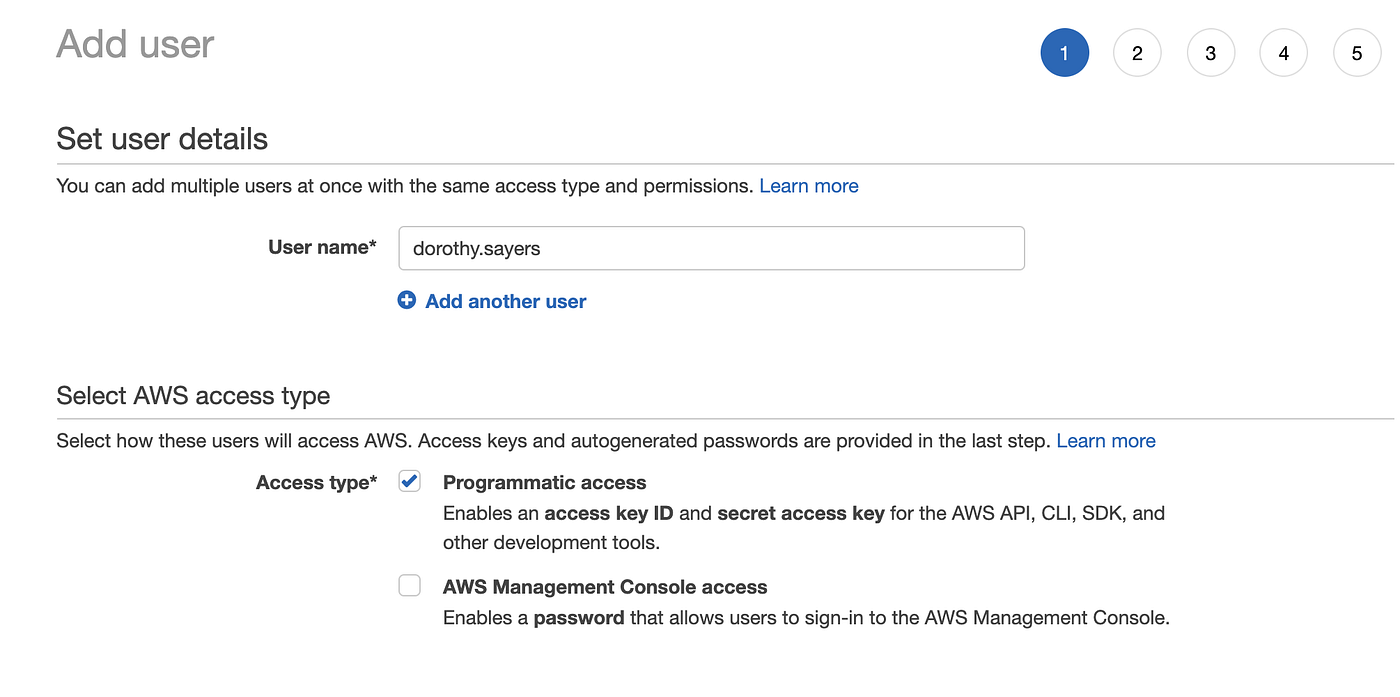The width and height of the screenshot is (1400, 697).
Task: Open Learn more about adding multiple users
Action: click(x=808, y=185)
